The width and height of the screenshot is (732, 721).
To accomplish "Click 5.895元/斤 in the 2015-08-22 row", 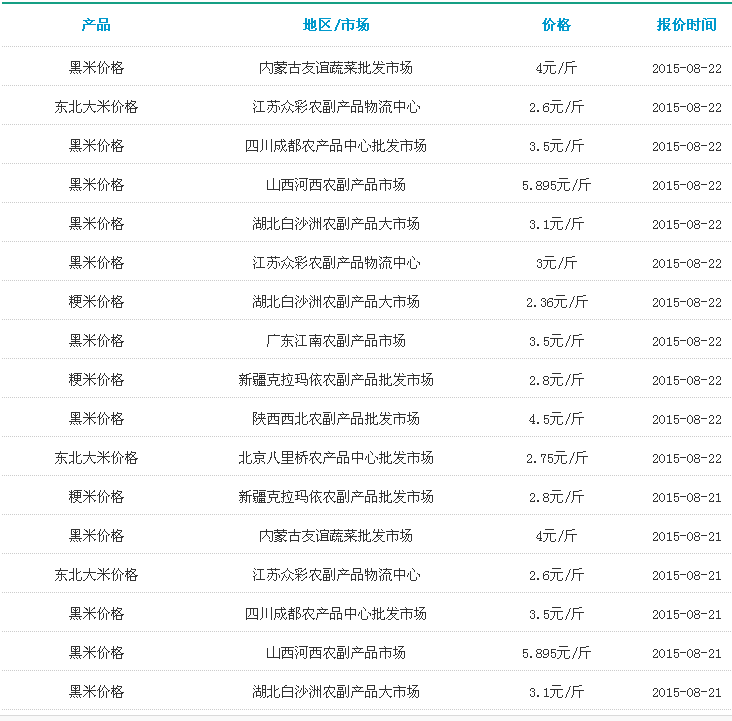I will (x=556, y=185).
